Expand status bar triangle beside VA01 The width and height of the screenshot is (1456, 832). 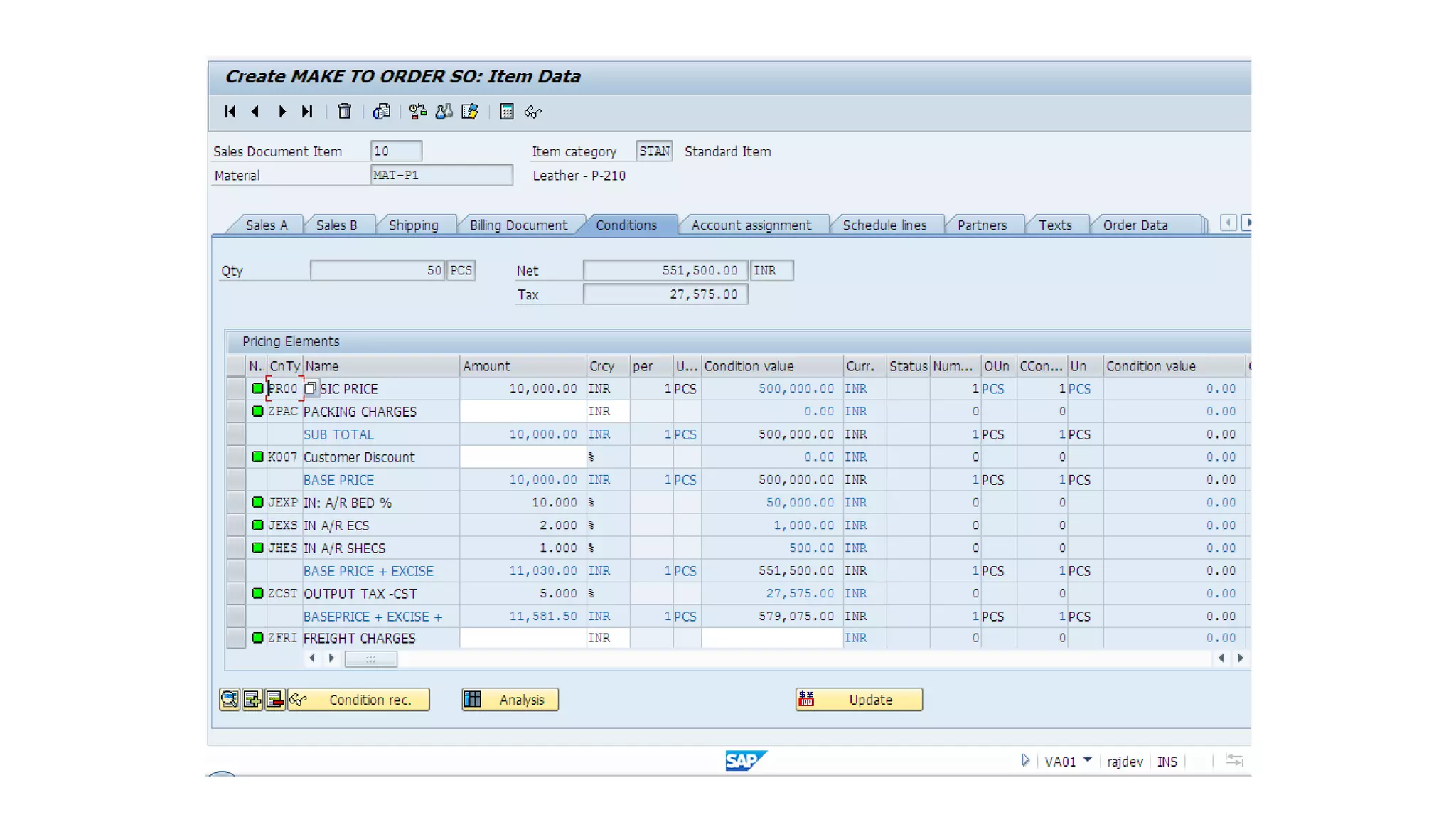coord(1024,761)
